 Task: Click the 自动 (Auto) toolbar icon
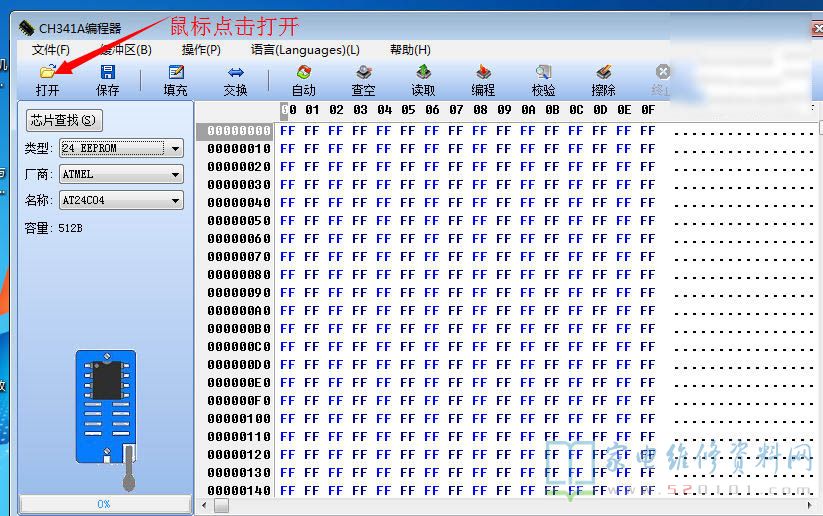point(303,73)
